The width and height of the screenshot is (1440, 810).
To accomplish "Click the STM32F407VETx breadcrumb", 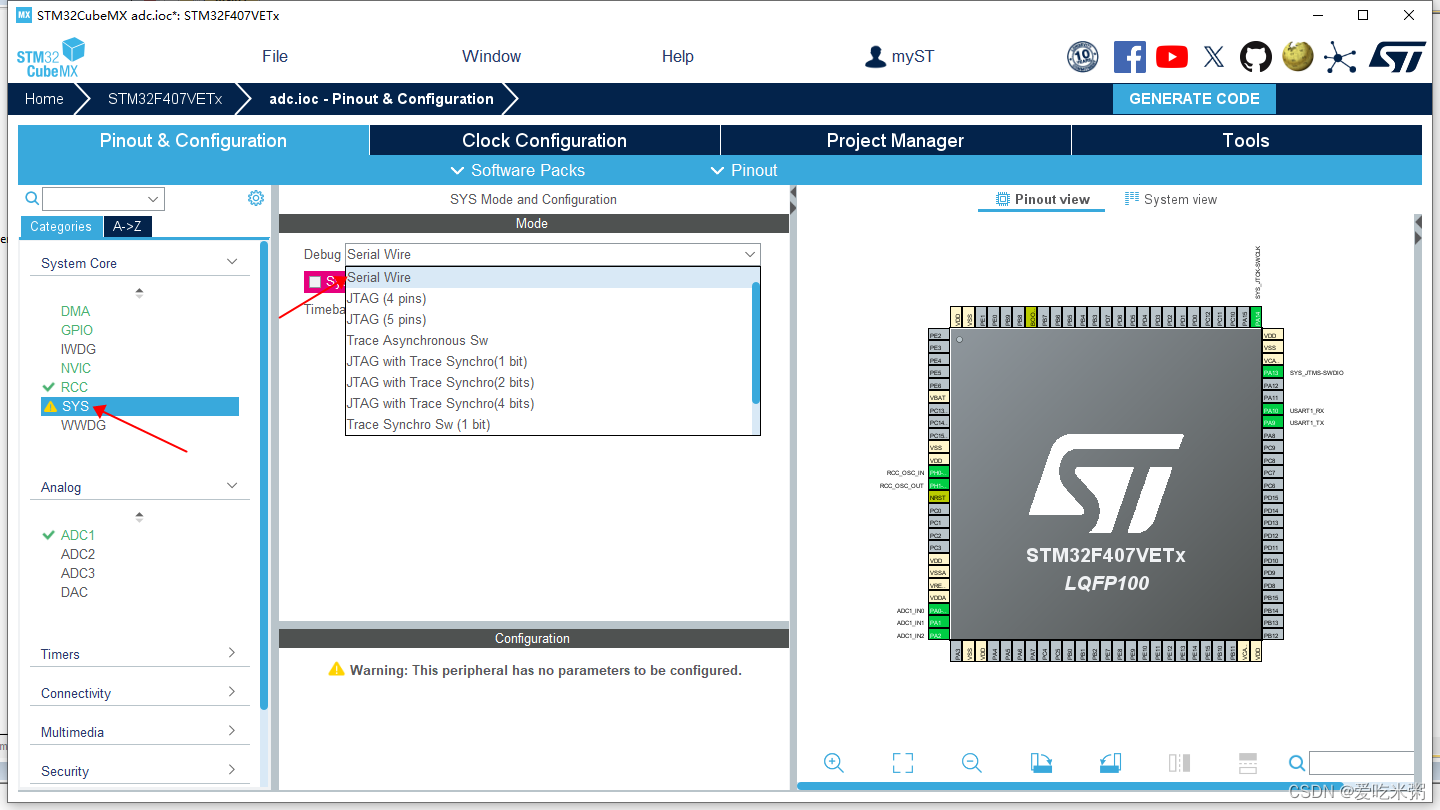I will 165,98.
